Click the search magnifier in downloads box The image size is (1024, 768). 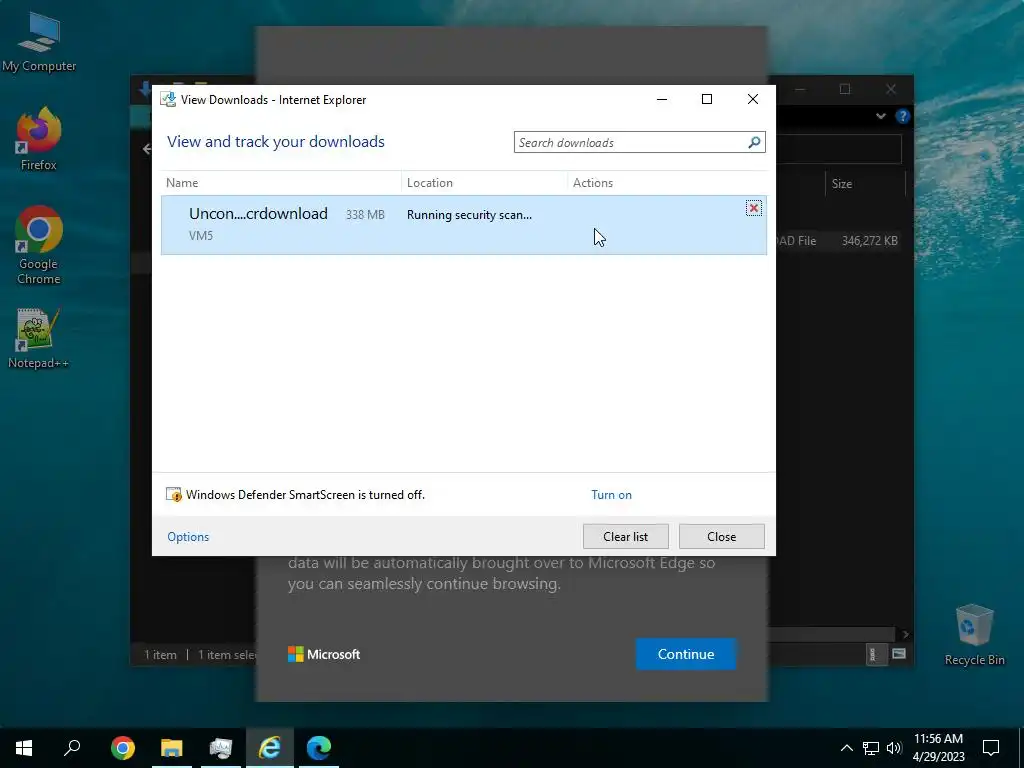pos(754,142)
